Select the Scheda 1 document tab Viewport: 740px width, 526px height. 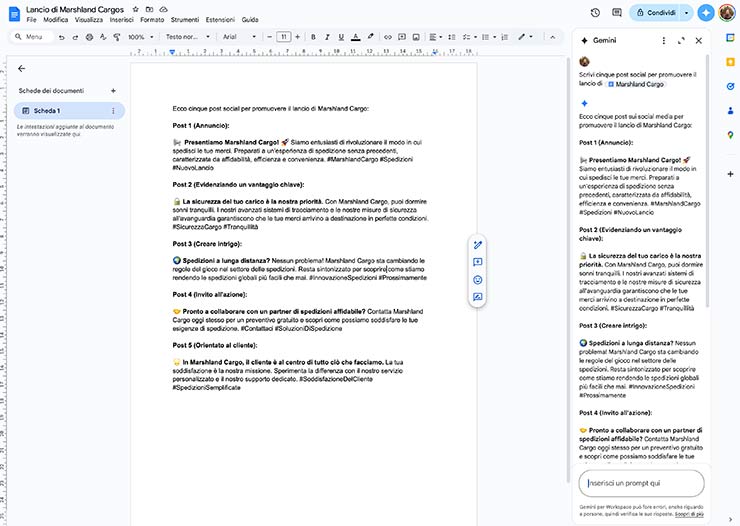pos(69,111)
